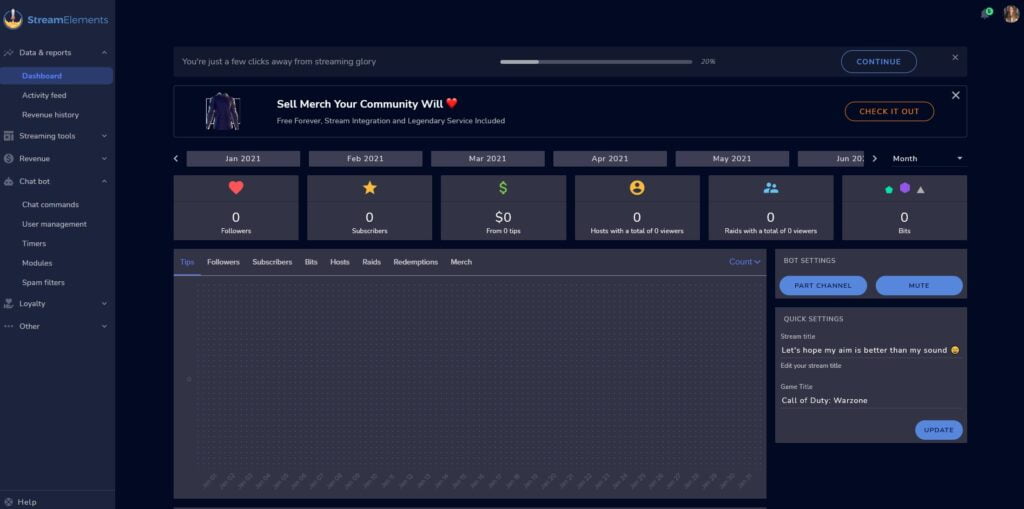1024x509 pixels.
Task: Click the Revenue sidebar icon
Action: click(8, 158)
